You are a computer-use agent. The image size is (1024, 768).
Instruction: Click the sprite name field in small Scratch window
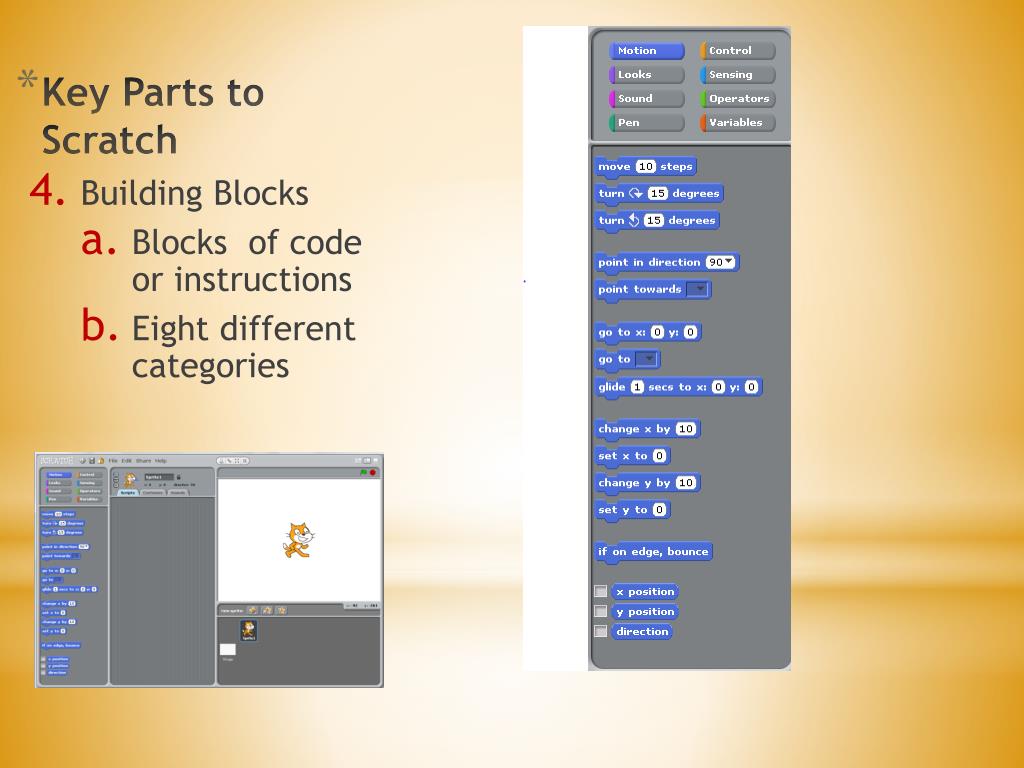point(159,477)
